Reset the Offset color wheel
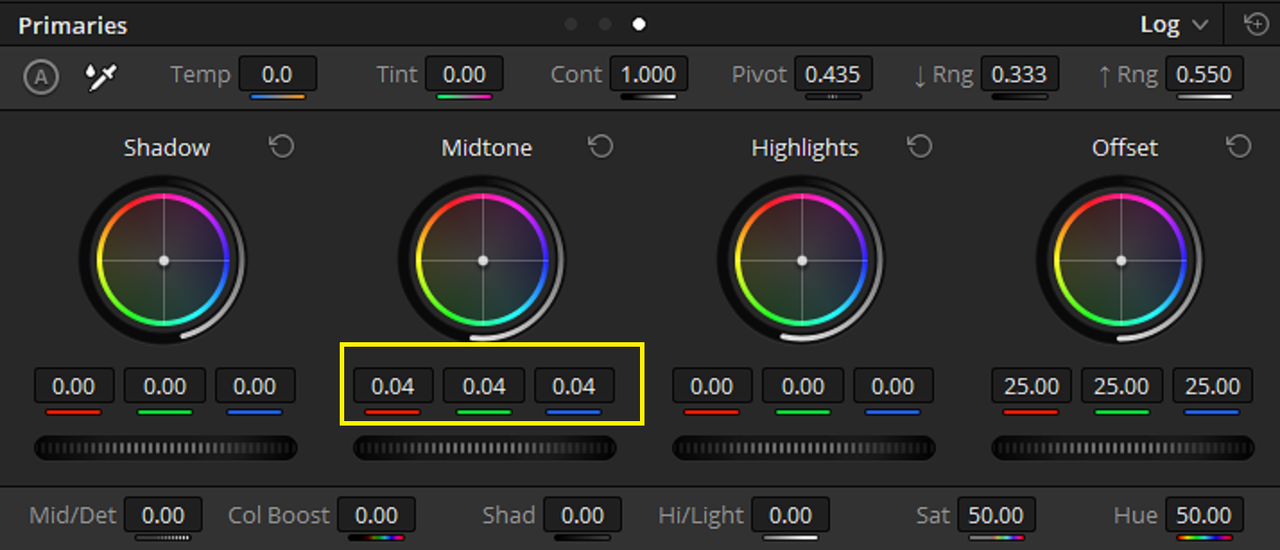The image size is (1280, 550). (1238, 147)
